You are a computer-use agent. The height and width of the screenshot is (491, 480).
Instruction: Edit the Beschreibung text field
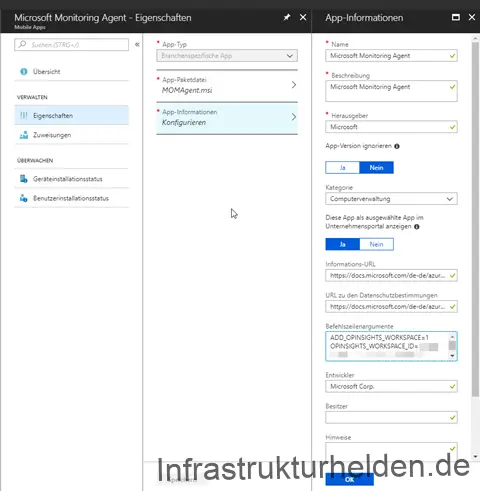coord(391,91)
